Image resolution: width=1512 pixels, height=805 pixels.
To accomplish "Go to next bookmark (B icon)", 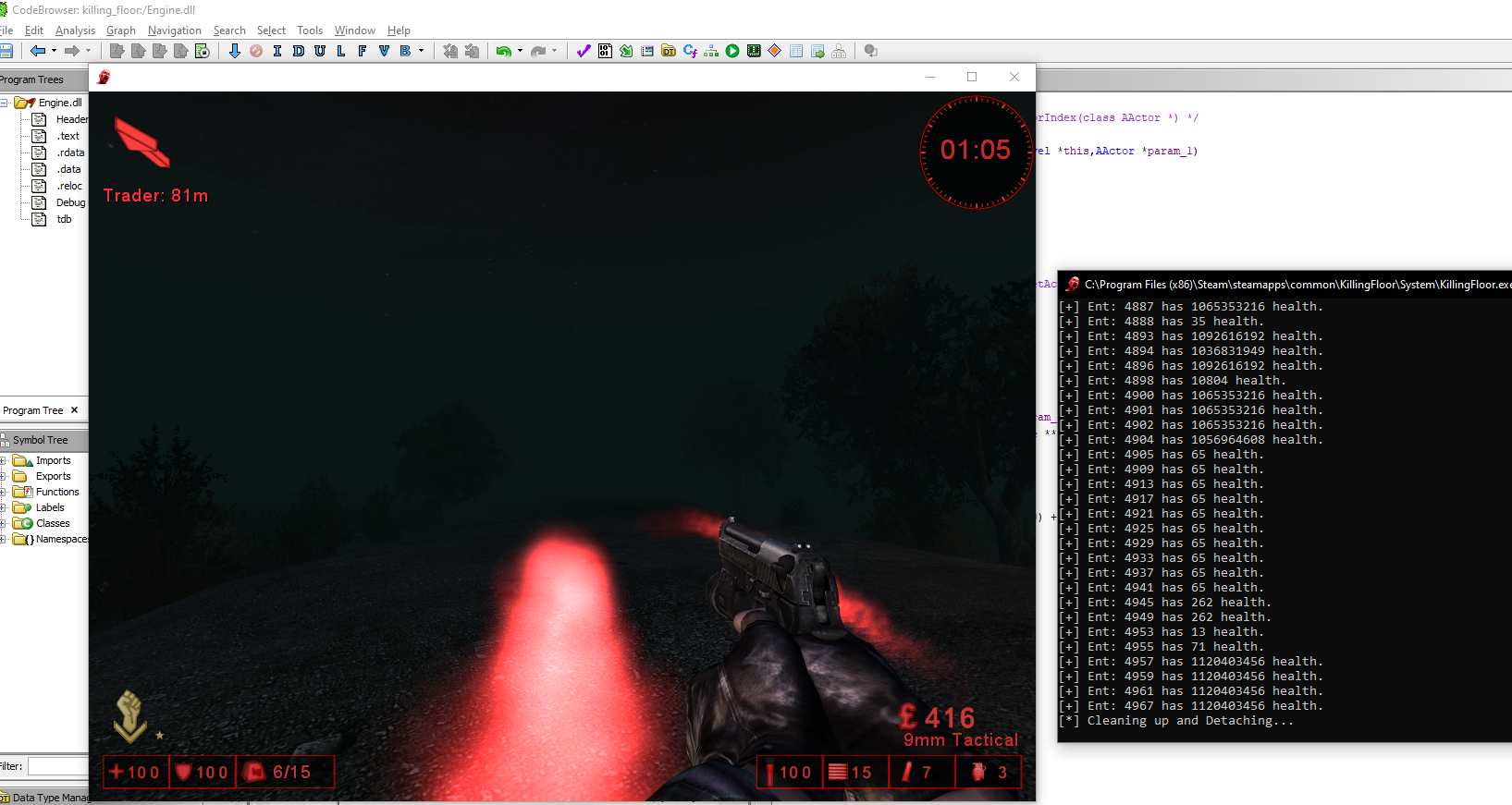I will [405, 51].
